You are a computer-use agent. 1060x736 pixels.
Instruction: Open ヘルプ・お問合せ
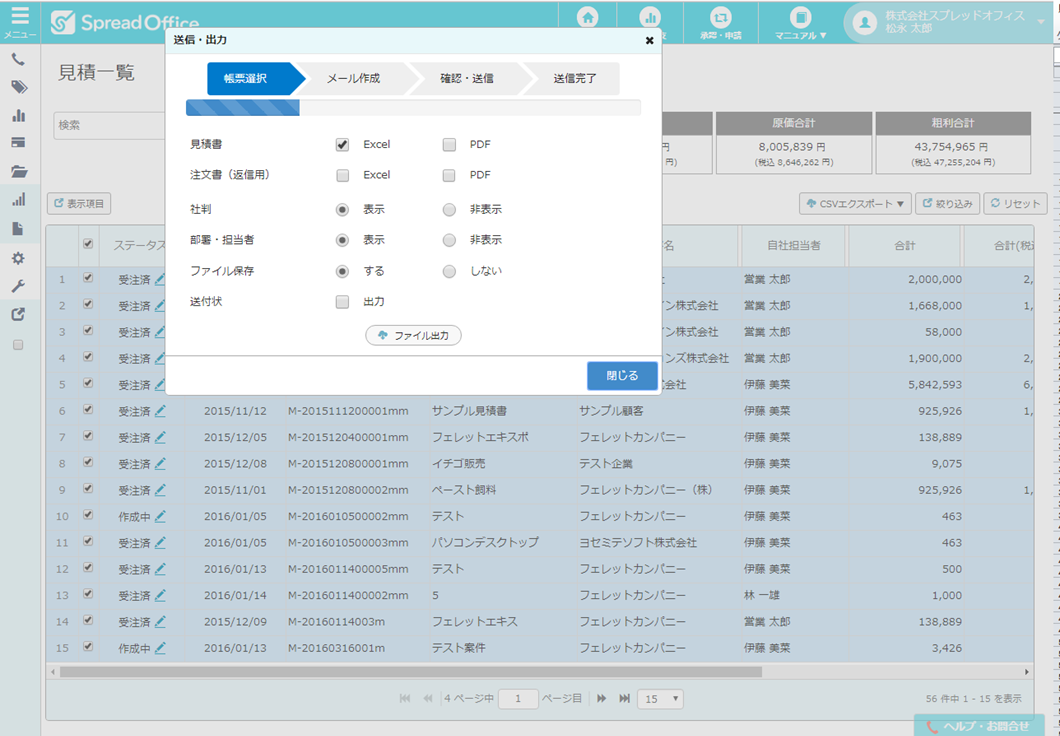coord(980,725)
